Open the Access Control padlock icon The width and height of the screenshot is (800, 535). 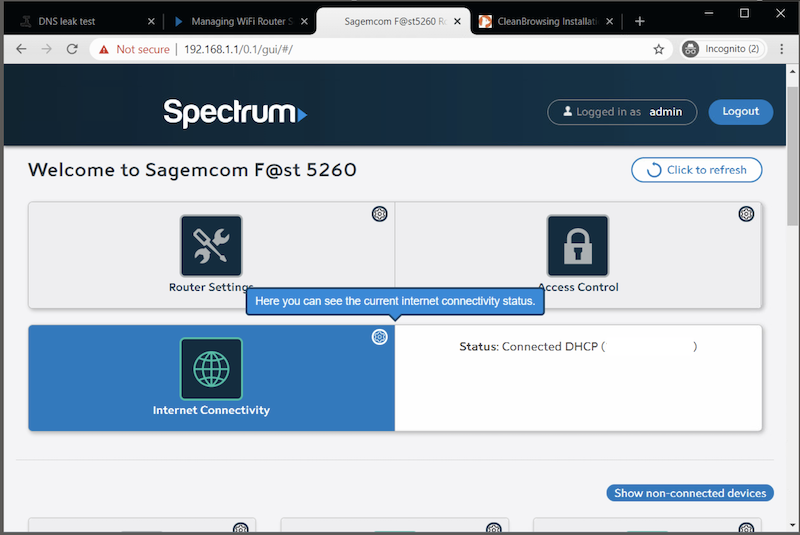click(578, 246)
